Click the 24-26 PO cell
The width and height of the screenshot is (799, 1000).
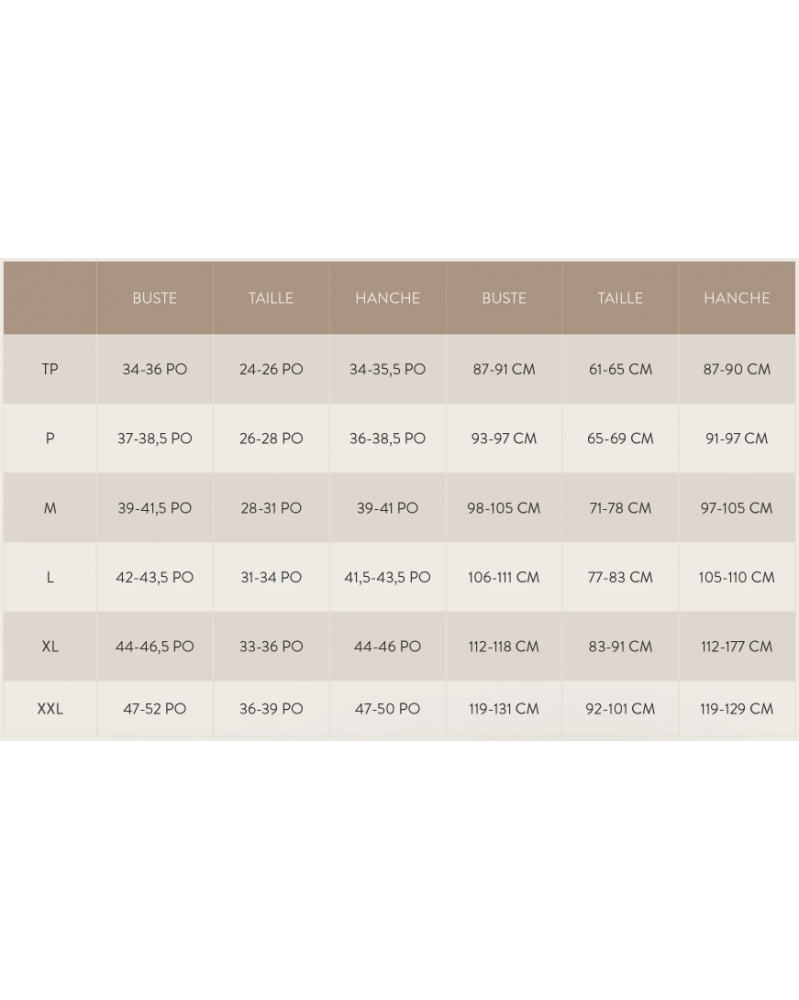271,369
